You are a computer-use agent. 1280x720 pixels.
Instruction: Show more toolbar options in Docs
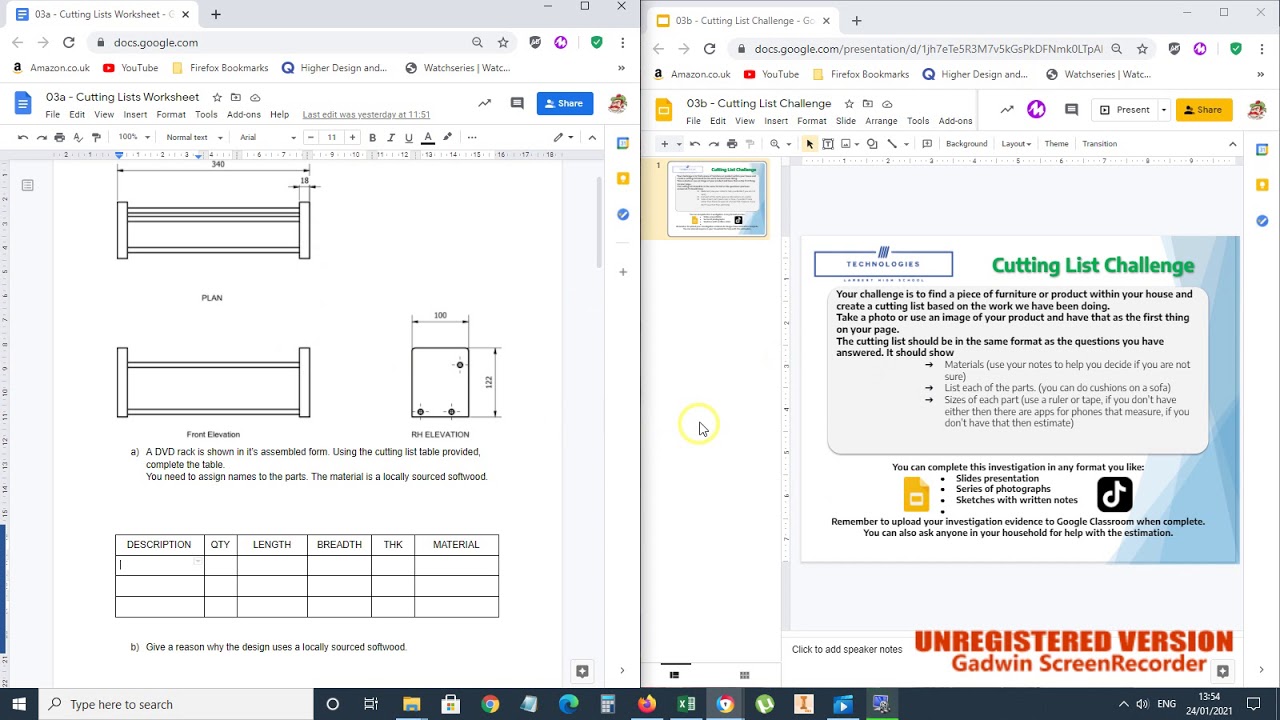coord(472,137)
